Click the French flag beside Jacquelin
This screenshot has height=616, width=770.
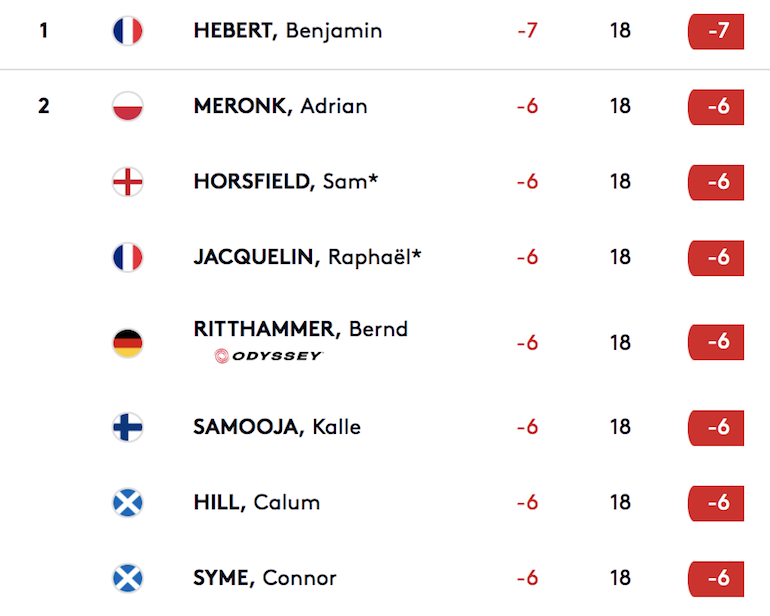(128, 257)
